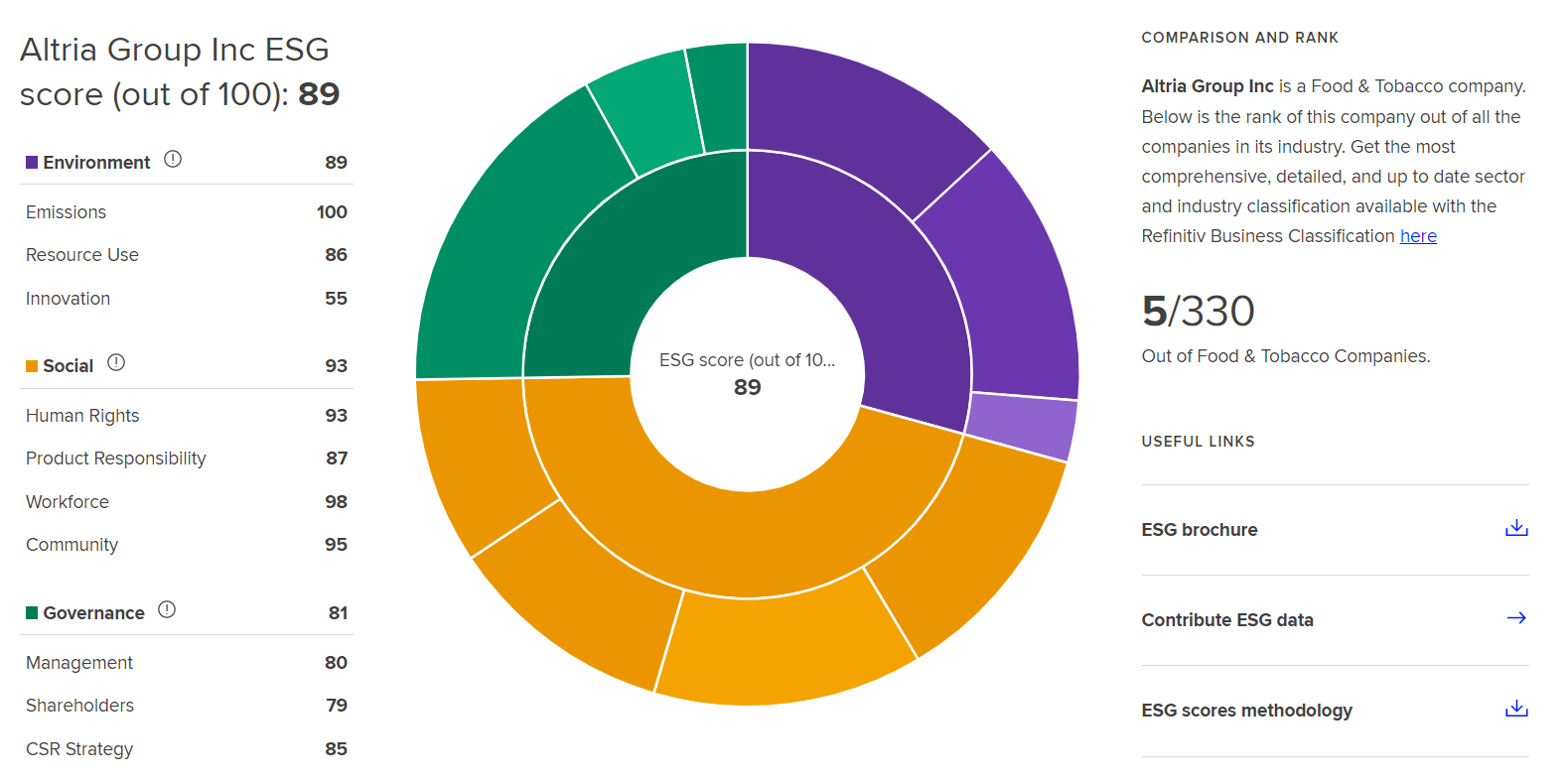Open the Contribute ESG data link
This screenshot has width=1567, height=784.
tap(1227, 620)
